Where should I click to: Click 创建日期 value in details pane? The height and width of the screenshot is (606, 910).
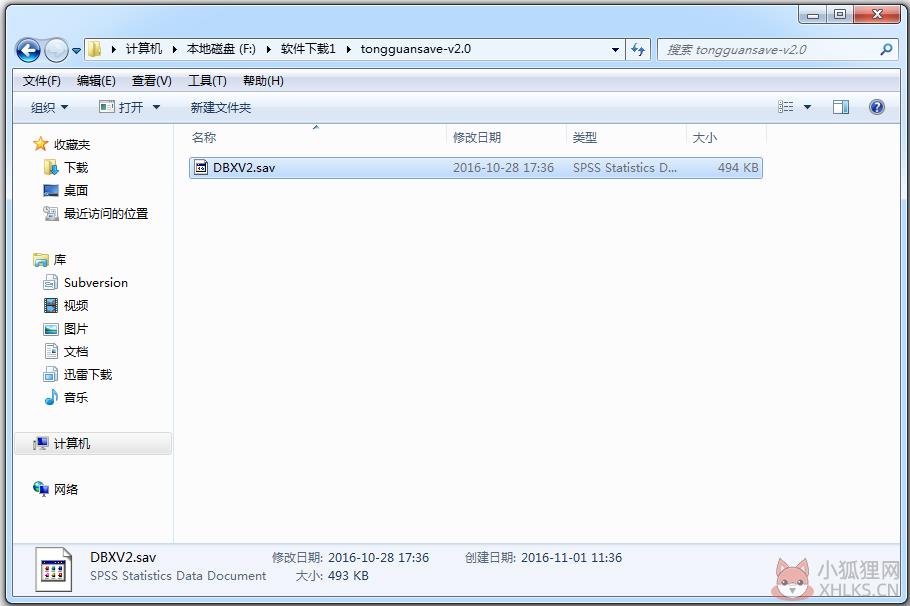point(572,558)
